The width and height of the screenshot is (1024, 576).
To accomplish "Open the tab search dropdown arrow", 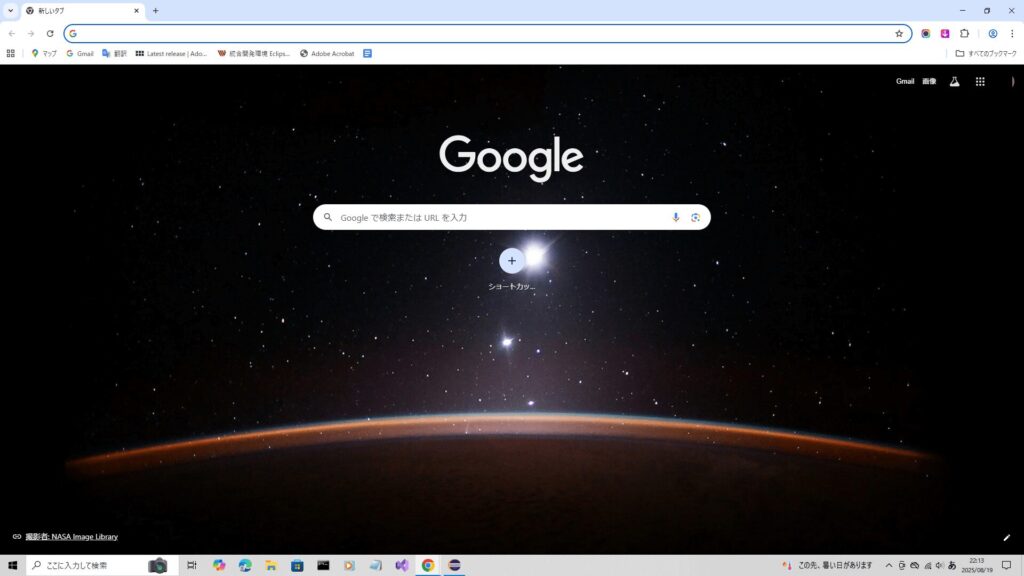I will (10, 10).
